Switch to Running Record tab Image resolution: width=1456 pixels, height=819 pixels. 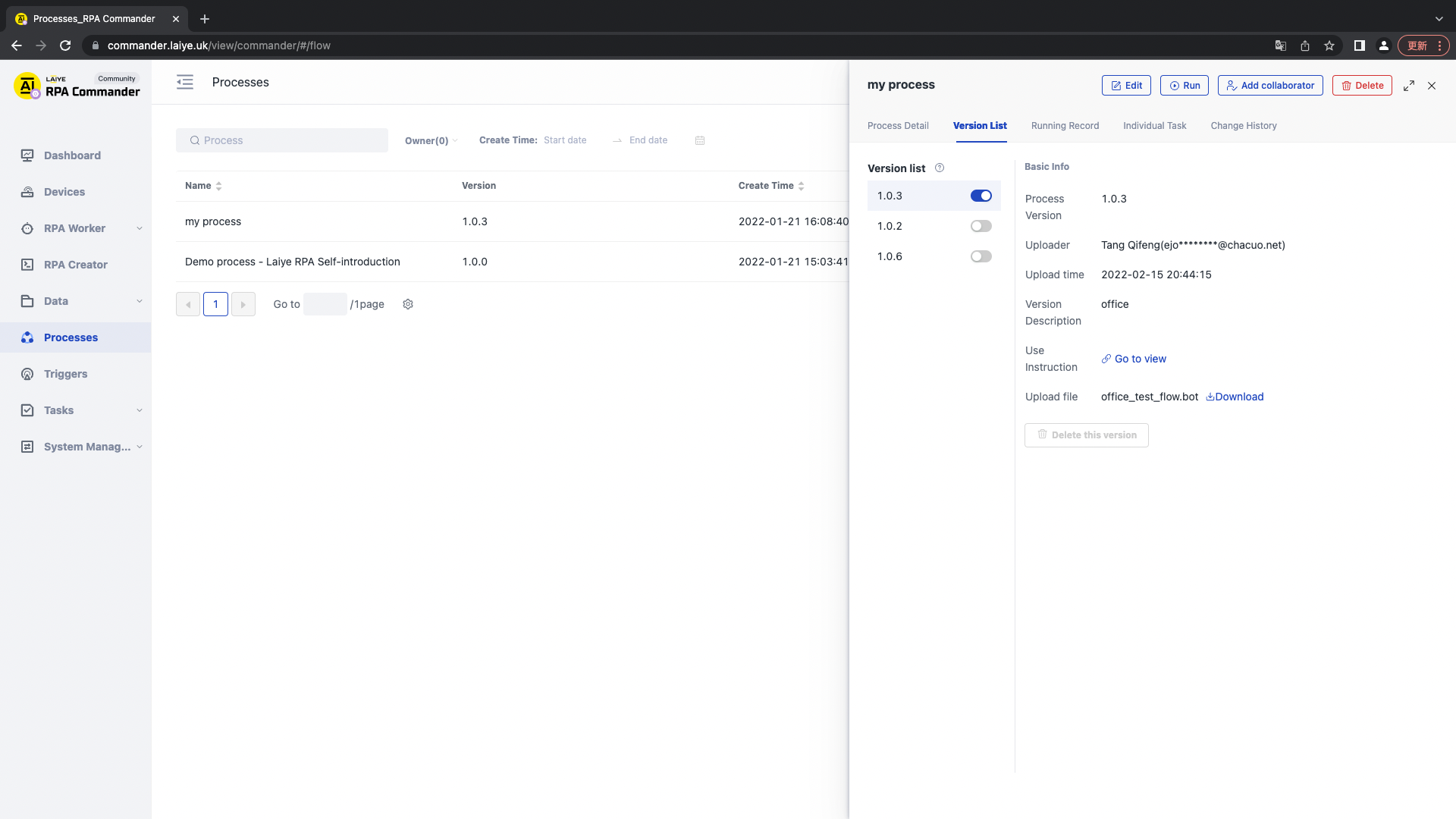[x=1065, y=126]
